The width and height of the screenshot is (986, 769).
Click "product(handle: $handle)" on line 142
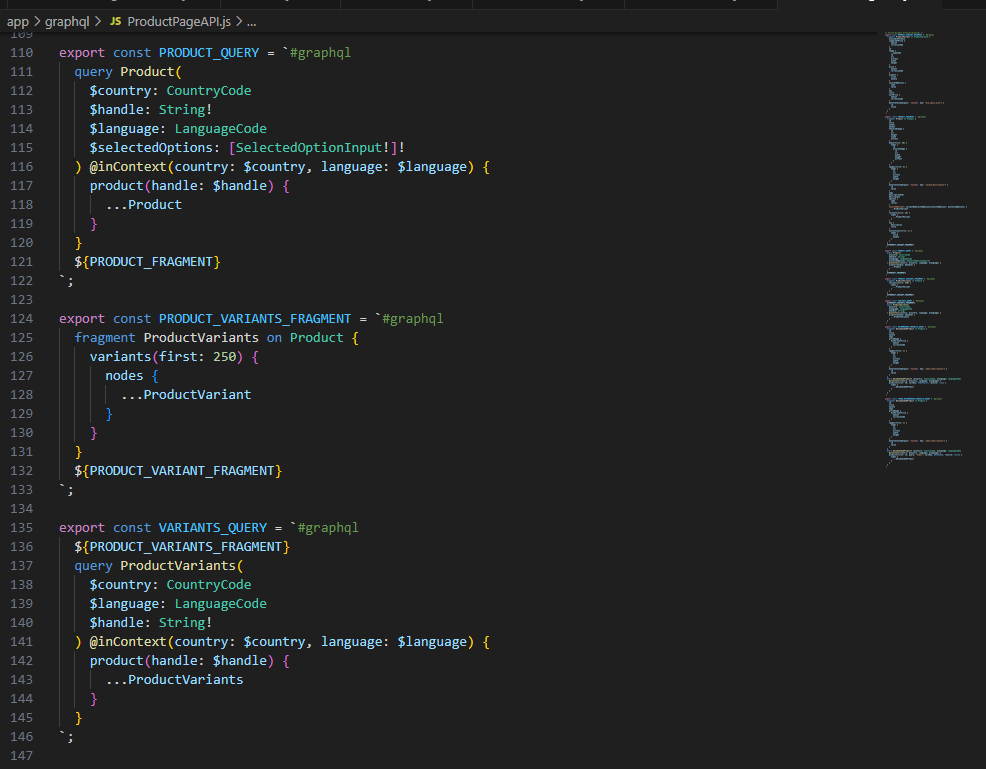click(x=182, y=661)
